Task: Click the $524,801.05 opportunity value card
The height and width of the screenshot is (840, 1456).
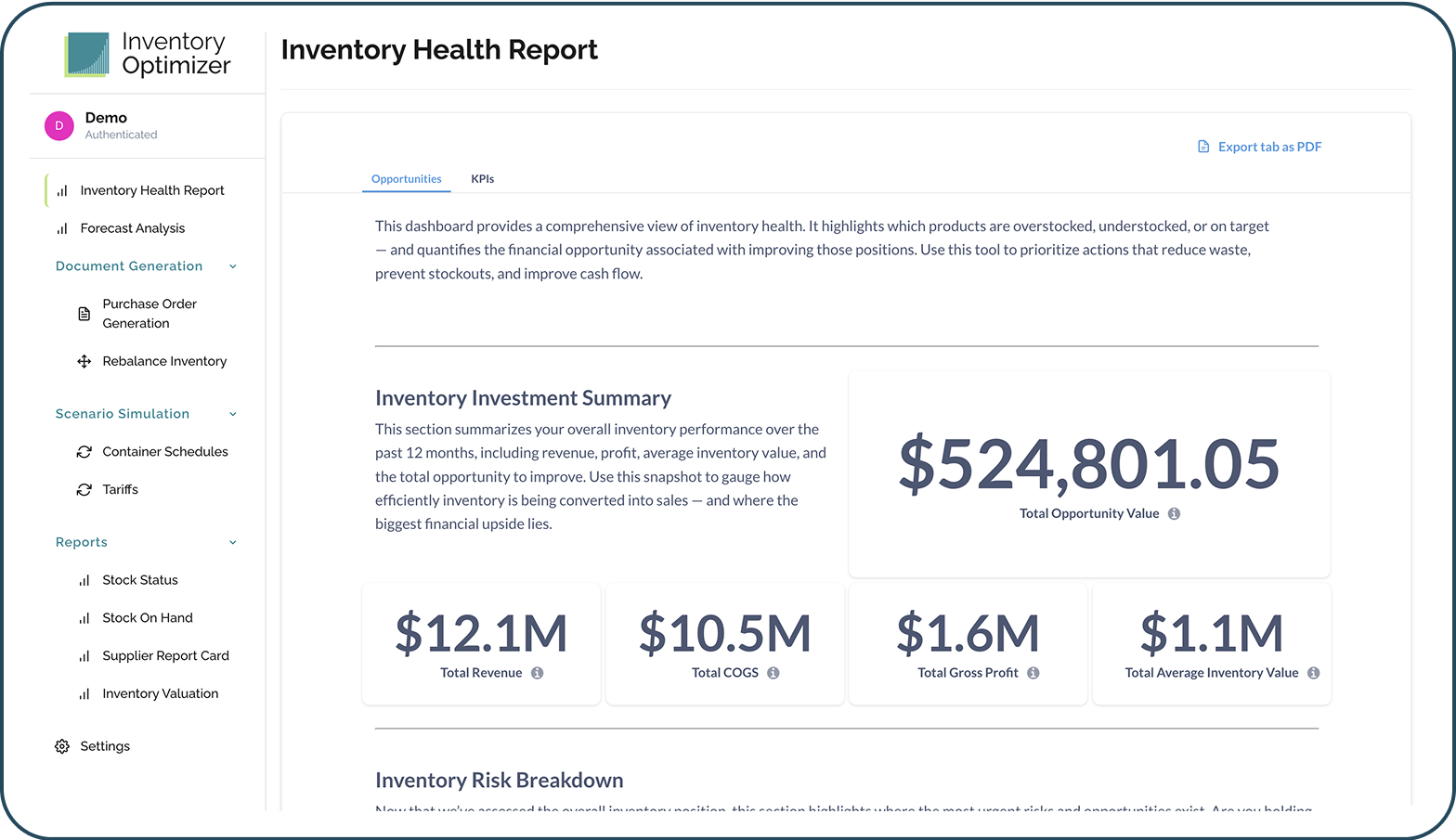Action: click(1088, 473)
